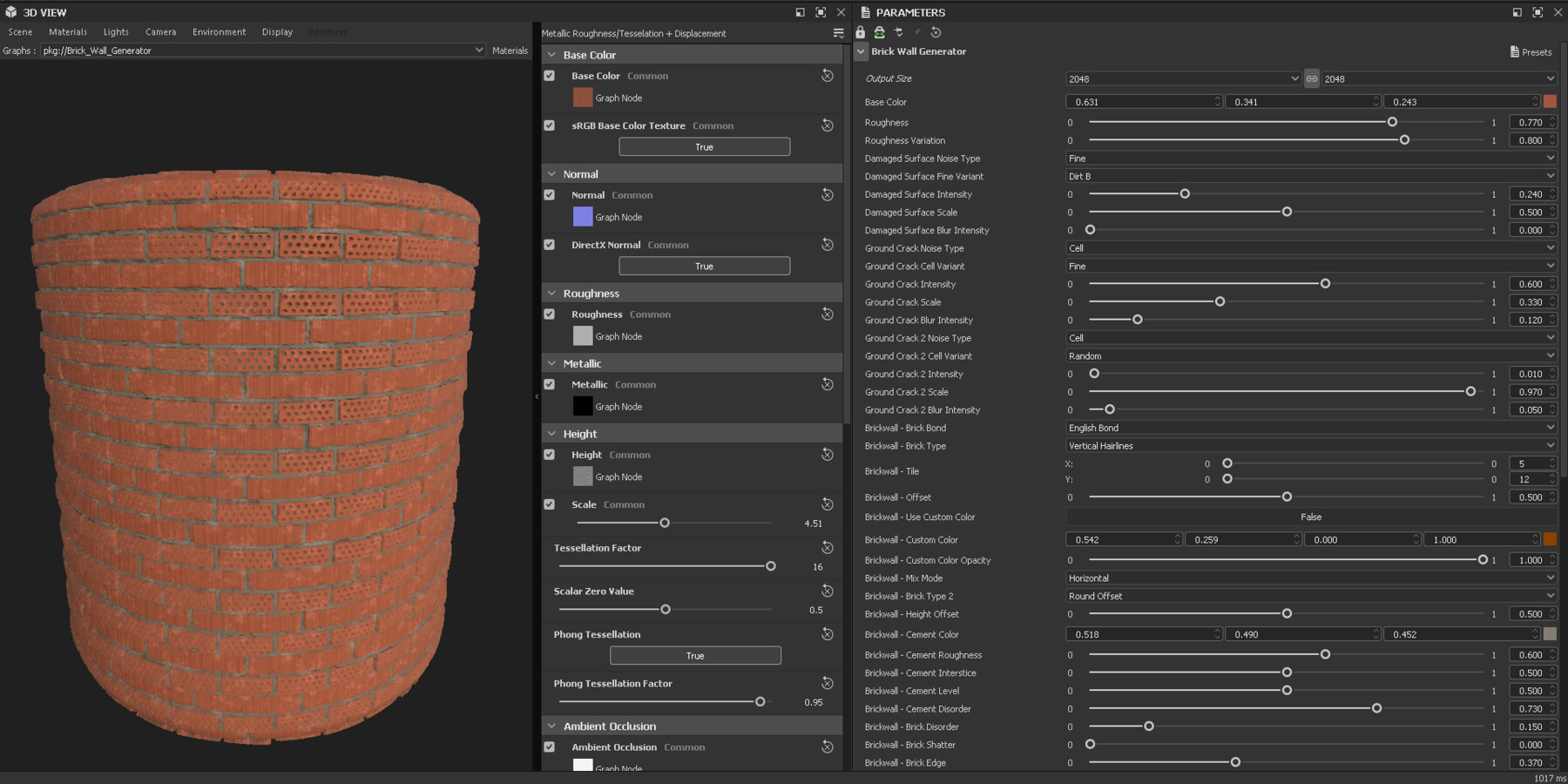Click the link icon between Output Size fields
The image size is (1568, 784).
click(1311, 78)
